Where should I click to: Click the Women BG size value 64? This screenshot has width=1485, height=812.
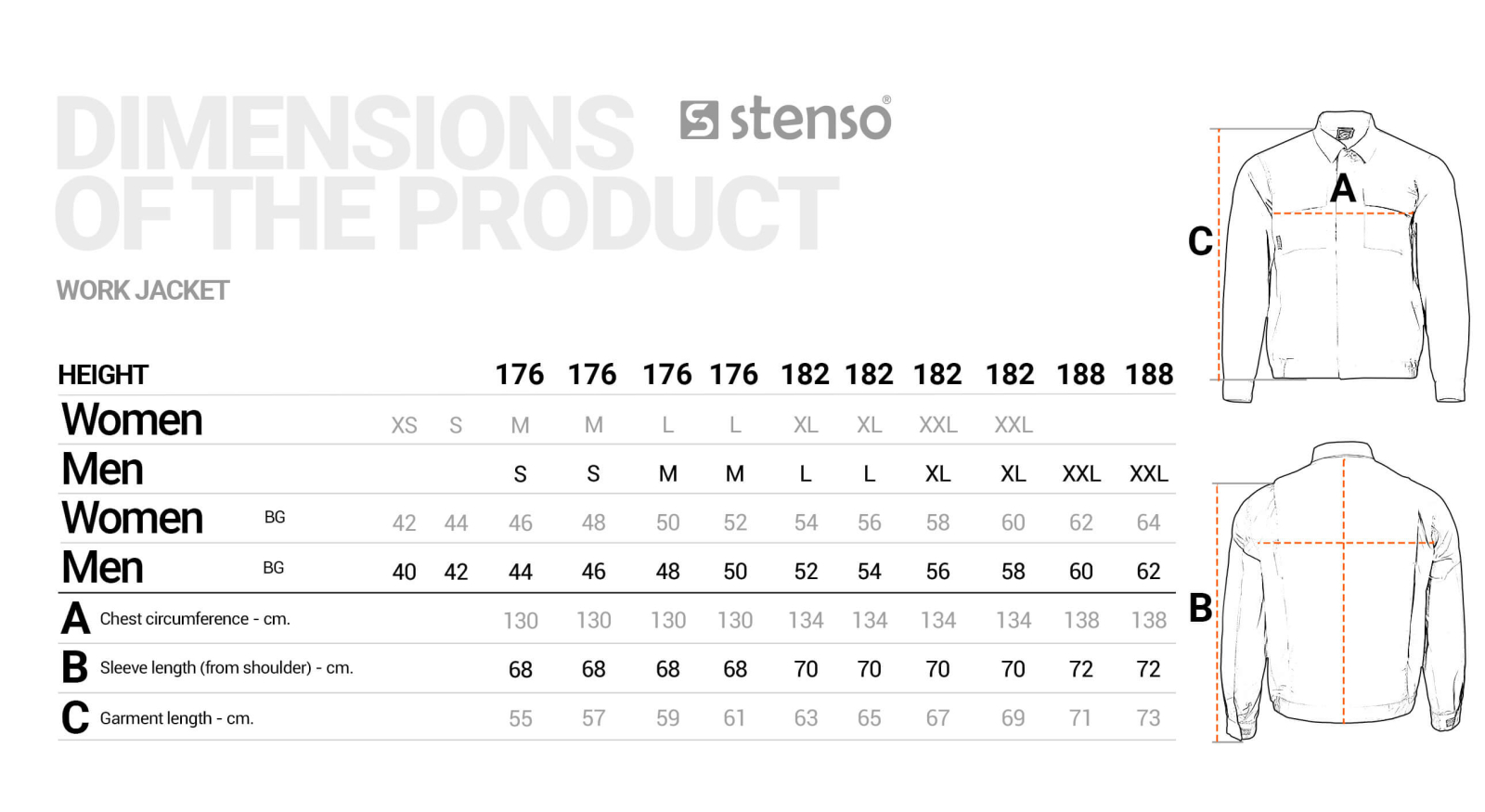tap(1148, 522)
